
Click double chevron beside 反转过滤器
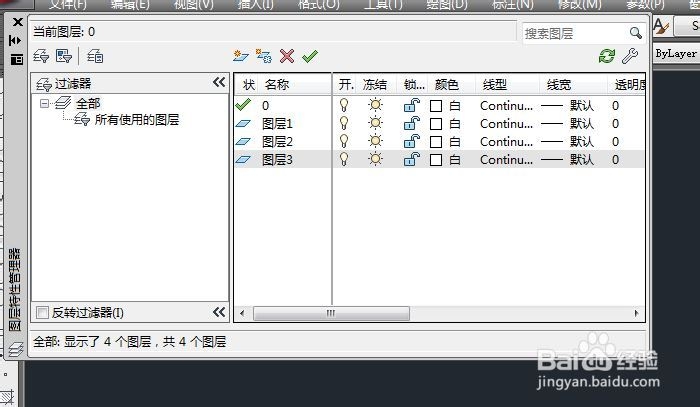pos(219,312)
